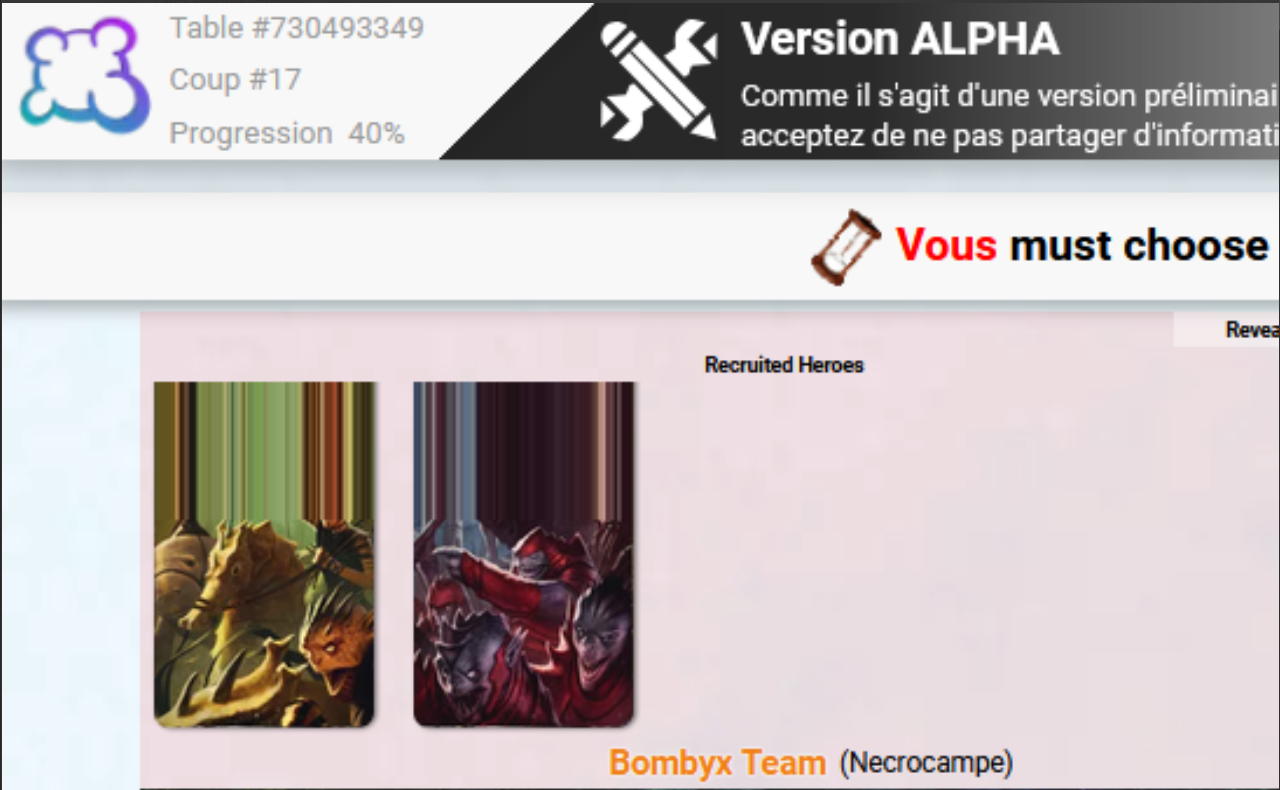Click the pencil and wrench alpha icon
The height and width of the screenshot is (790, 1280).
coord(658,80)
